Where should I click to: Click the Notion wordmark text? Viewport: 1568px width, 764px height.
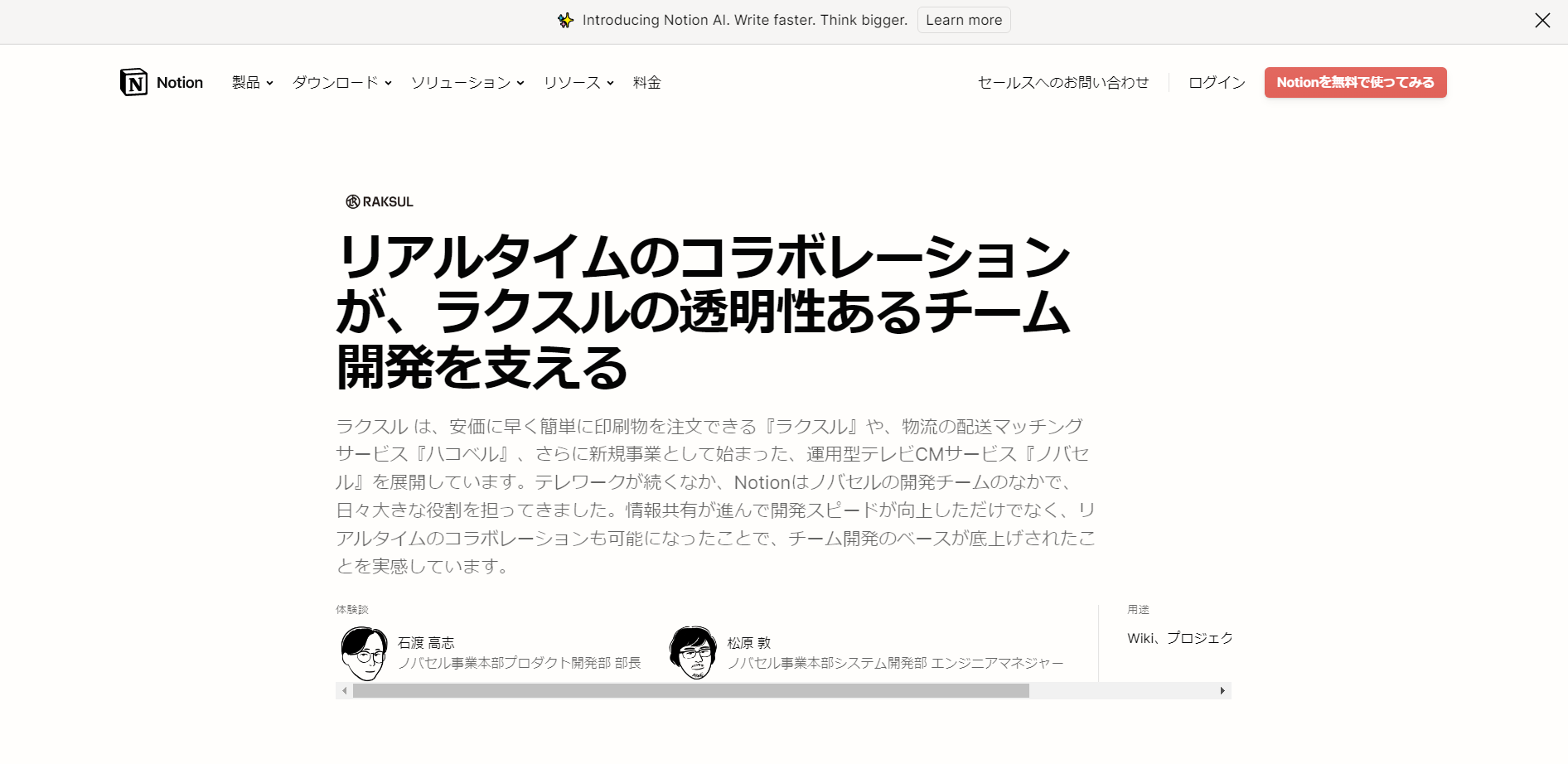pyautogui.click(x=180, y=82)
